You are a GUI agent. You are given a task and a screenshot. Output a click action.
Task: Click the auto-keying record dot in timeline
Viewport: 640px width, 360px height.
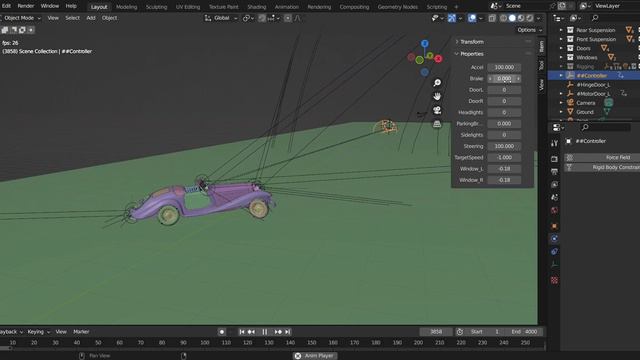click(222, 332)
